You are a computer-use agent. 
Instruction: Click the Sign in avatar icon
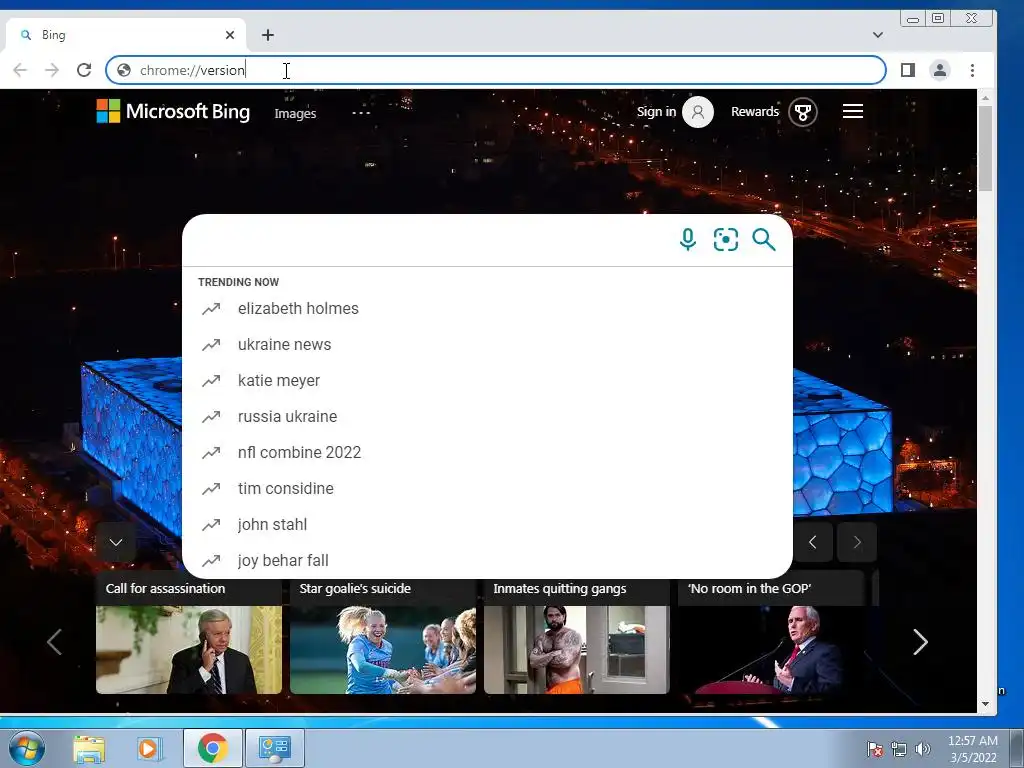tap(698, 112)
